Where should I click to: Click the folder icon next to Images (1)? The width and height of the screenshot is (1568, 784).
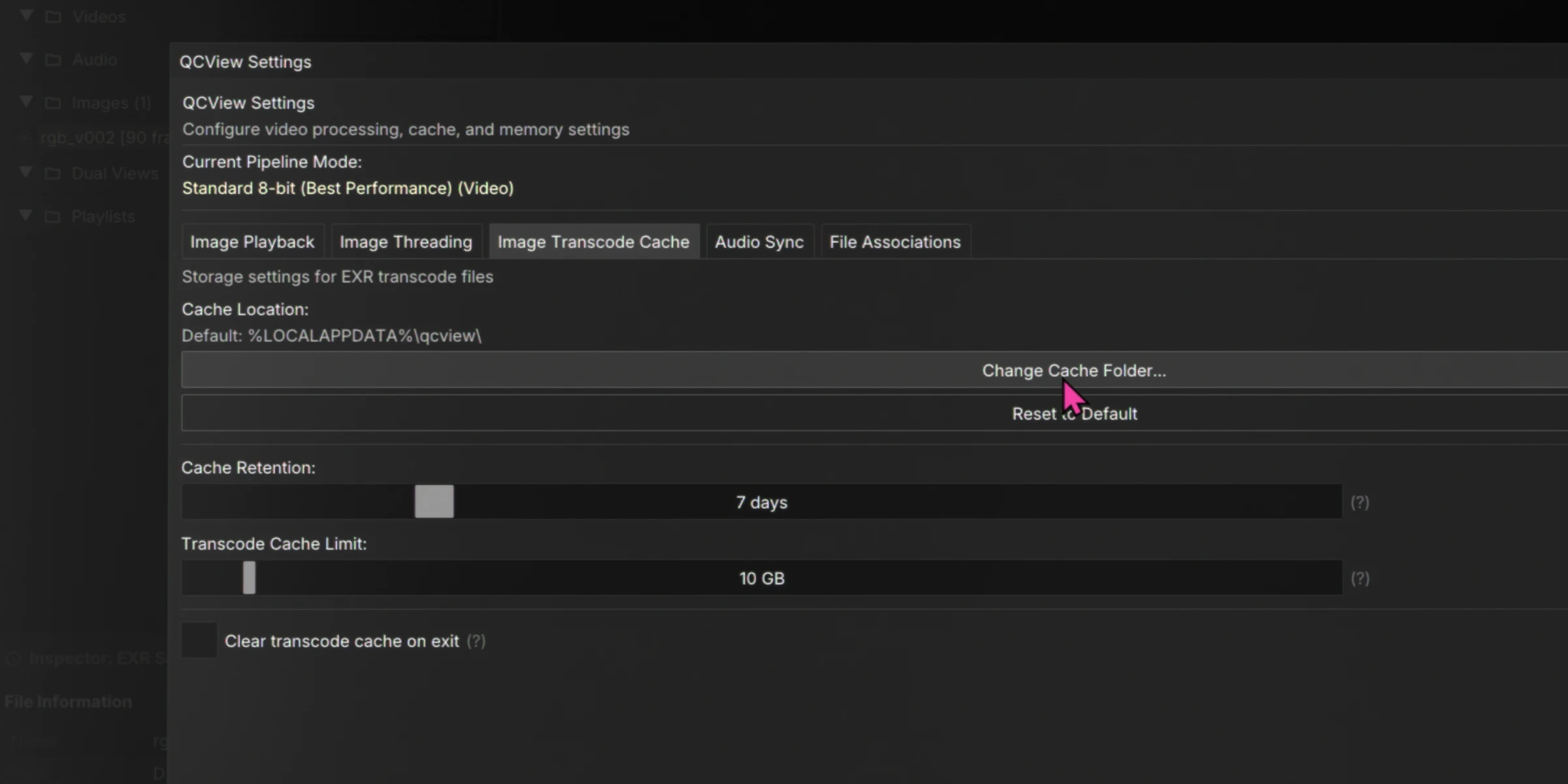[x=54, y=103]
